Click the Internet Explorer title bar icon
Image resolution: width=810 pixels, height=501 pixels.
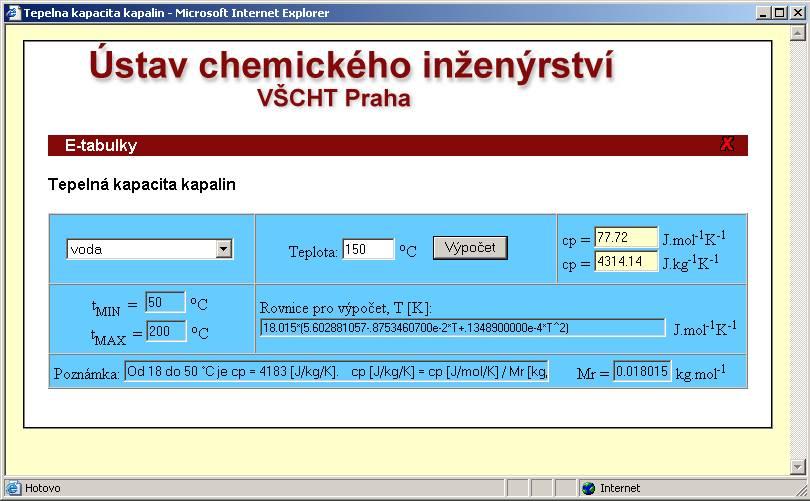(12, 13)
